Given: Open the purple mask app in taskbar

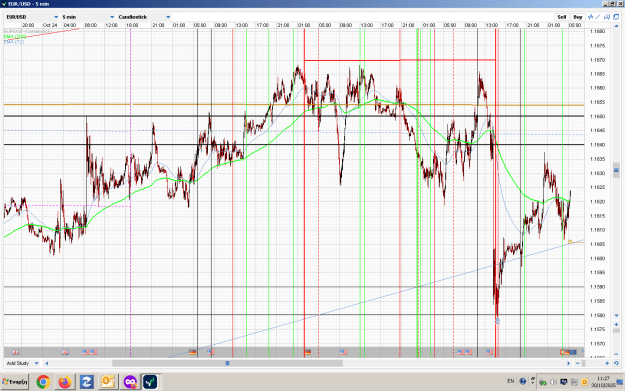Looking at the screenshot, I should 130,382.
